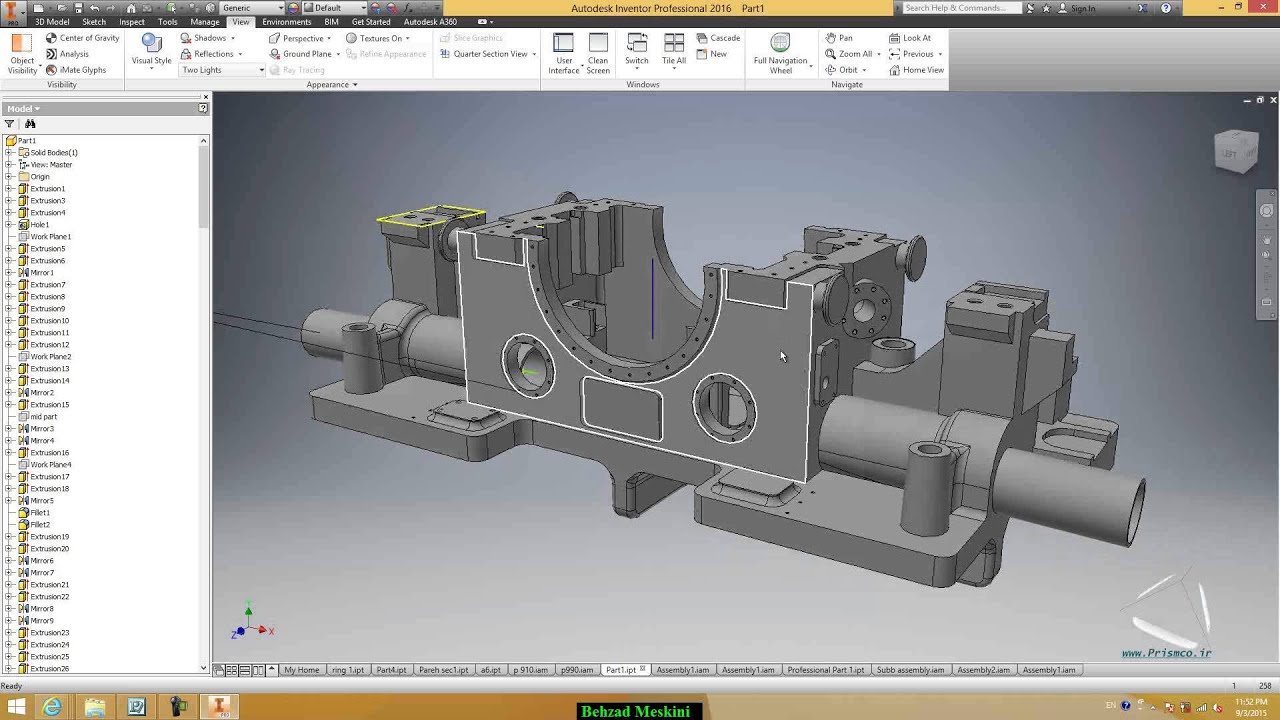Open File Explorer from the taskbar
The width and height of the screenshot is (1280, 720).
pos(94,707)
